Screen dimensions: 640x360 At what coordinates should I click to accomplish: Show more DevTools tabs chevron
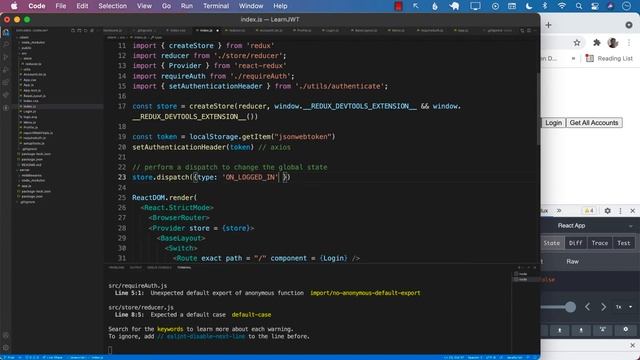click(559, 211)
